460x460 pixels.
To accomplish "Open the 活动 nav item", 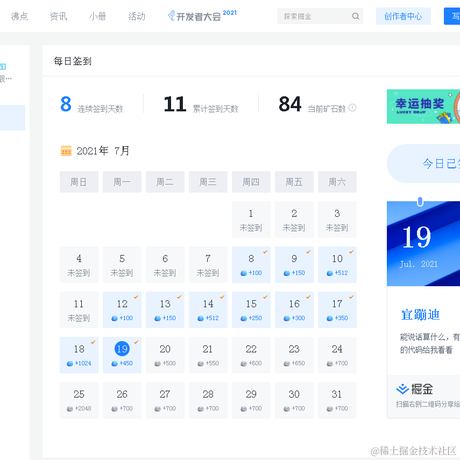I will point(137,16).
